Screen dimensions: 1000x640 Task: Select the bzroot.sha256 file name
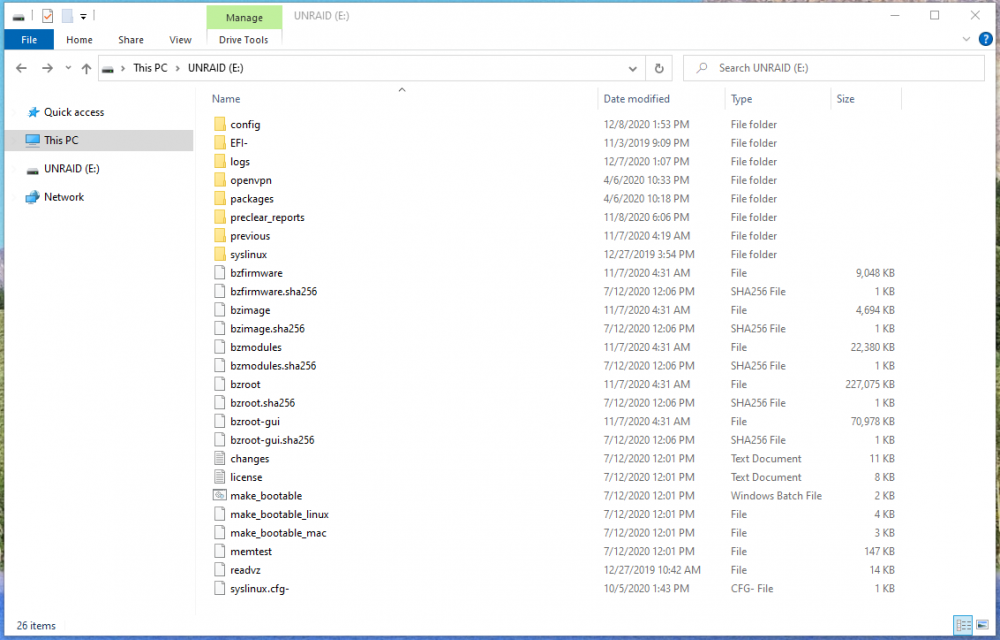263,403
